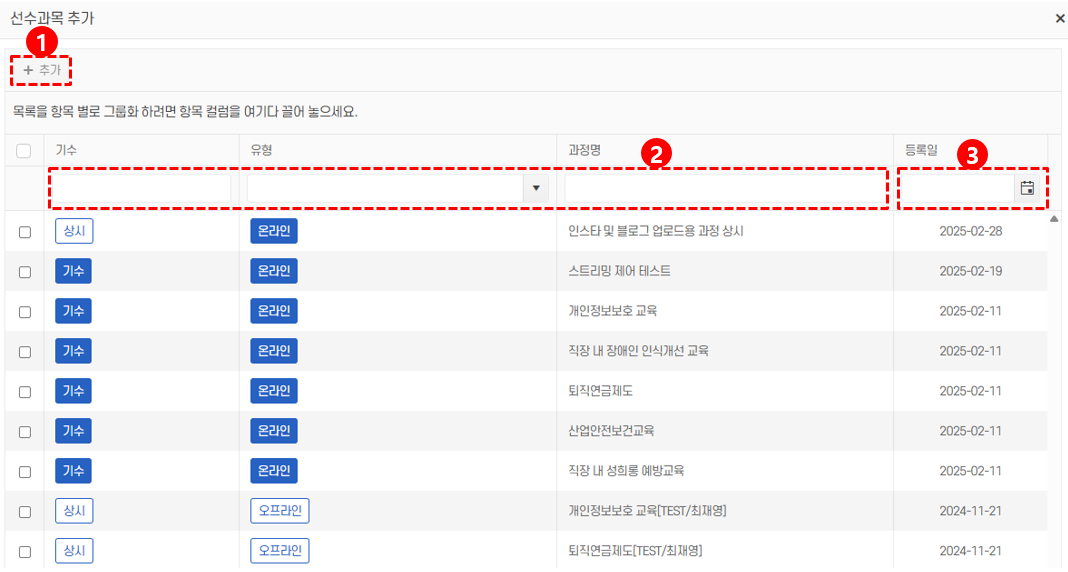The height and width of the screenshot is (572, 1068).
Task: Click the 유형 column header
Action: 262,150
